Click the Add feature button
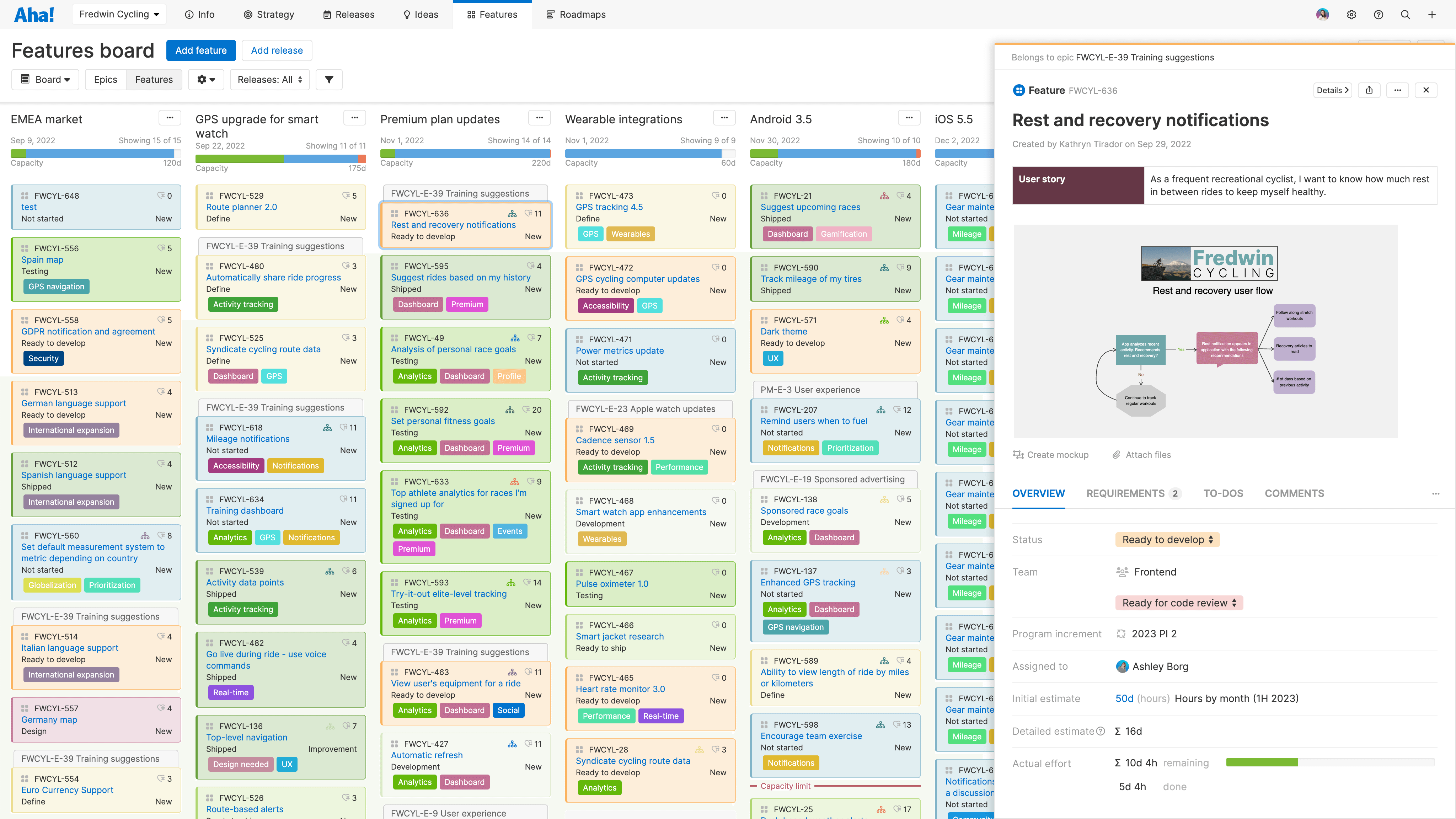1456x819 pixels. 200,50
